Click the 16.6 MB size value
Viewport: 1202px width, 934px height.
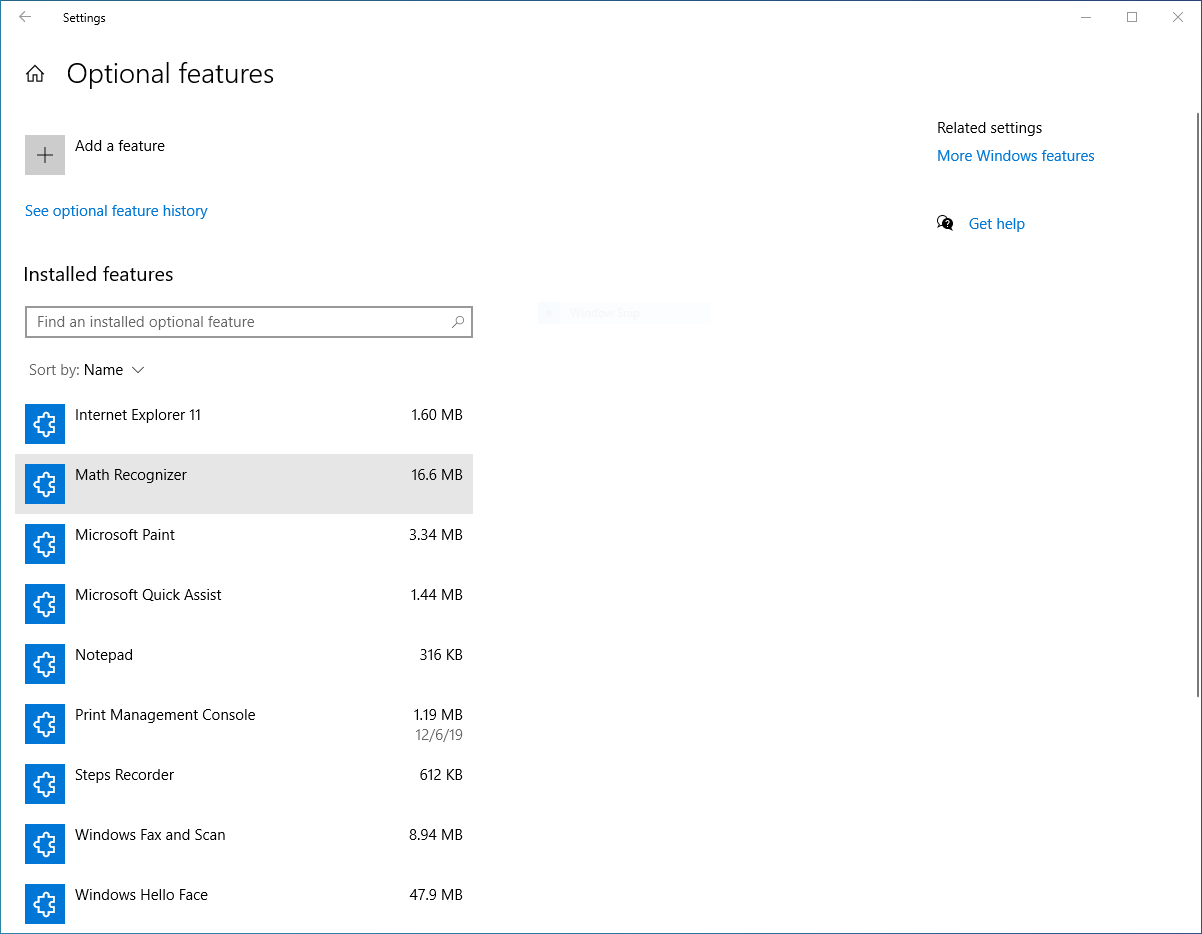437,475
